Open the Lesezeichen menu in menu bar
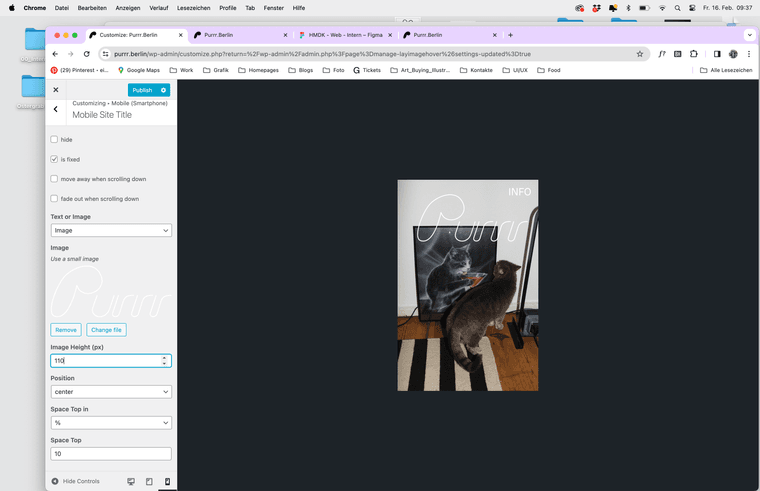The width and height of the screenshot is (760, 491). click(193, 7)
